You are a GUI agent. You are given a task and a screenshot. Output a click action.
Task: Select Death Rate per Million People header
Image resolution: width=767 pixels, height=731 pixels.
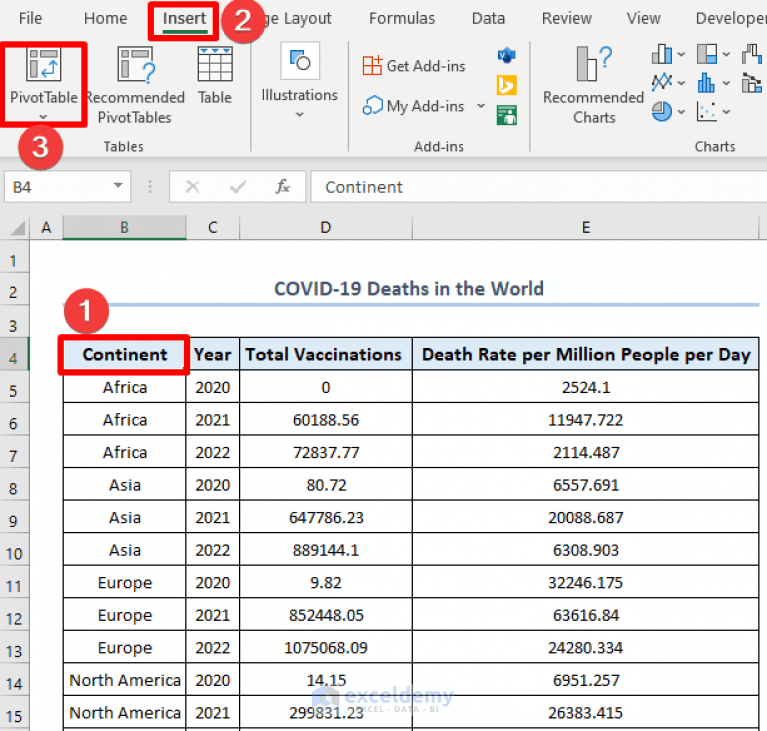coord(586,354)
